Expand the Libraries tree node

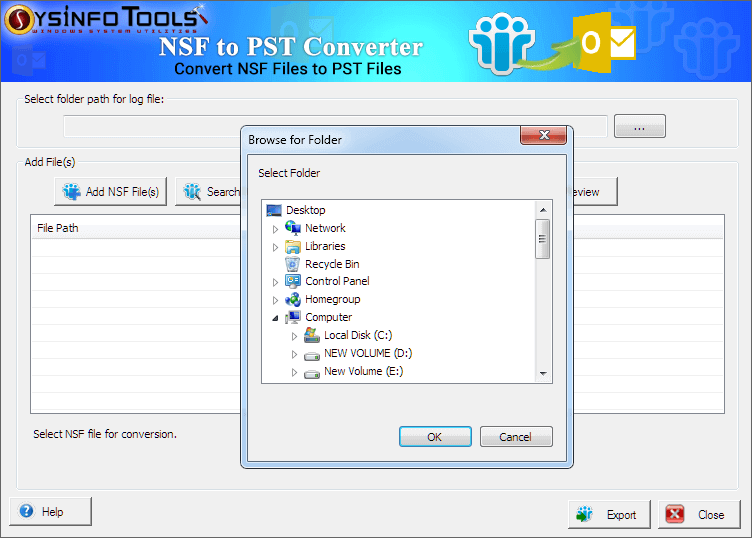tap(275, 247)
